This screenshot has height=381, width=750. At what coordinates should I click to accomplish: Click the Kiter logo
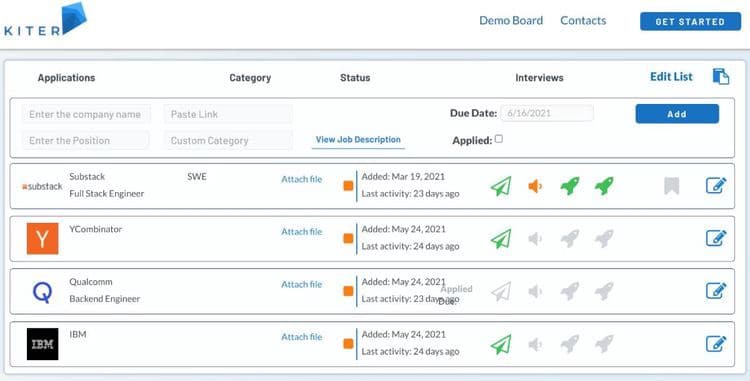point(45,20)
